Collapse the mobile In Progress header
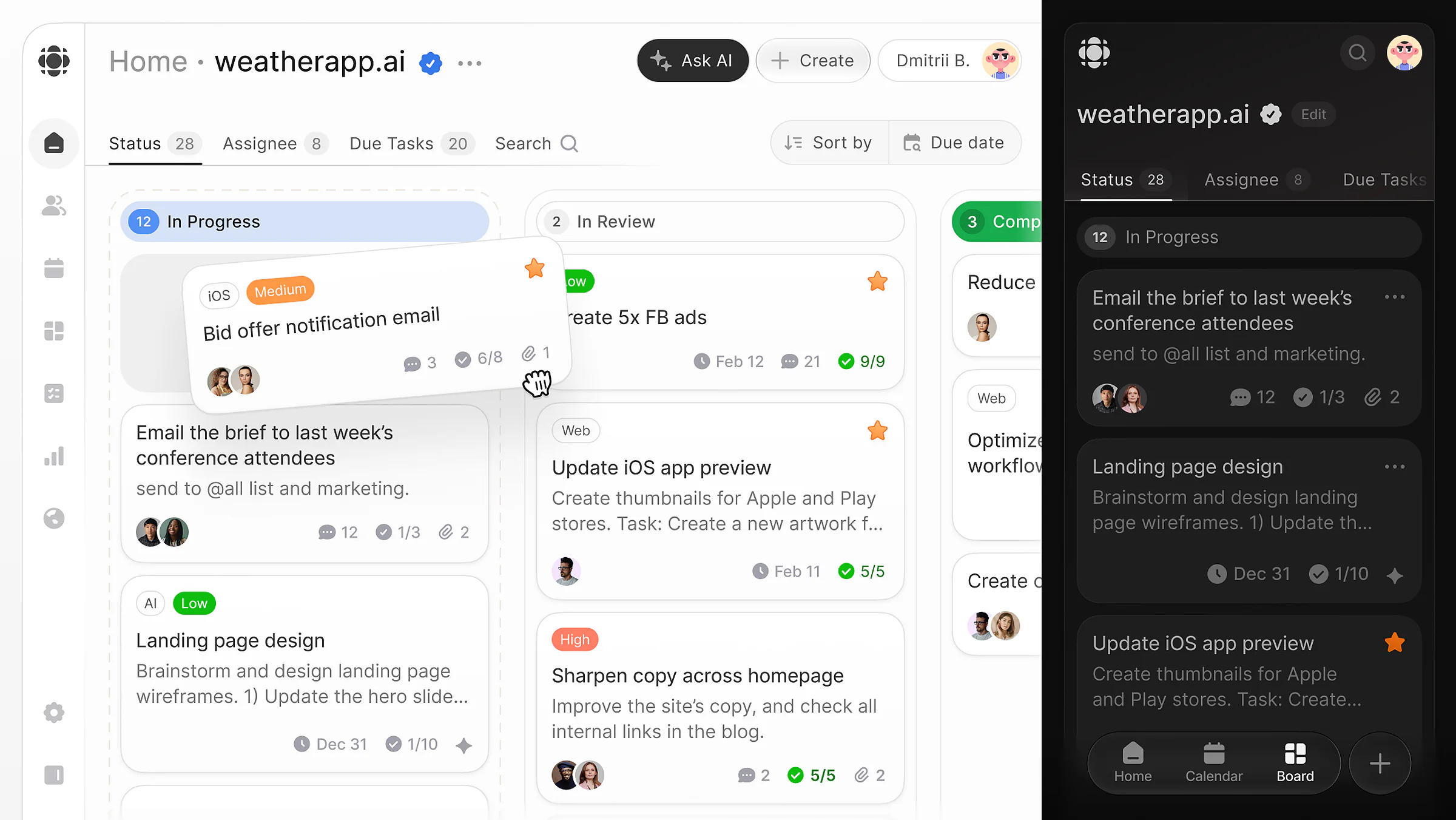Viewport: 1456px width, 820px height. click(1249, 237)
